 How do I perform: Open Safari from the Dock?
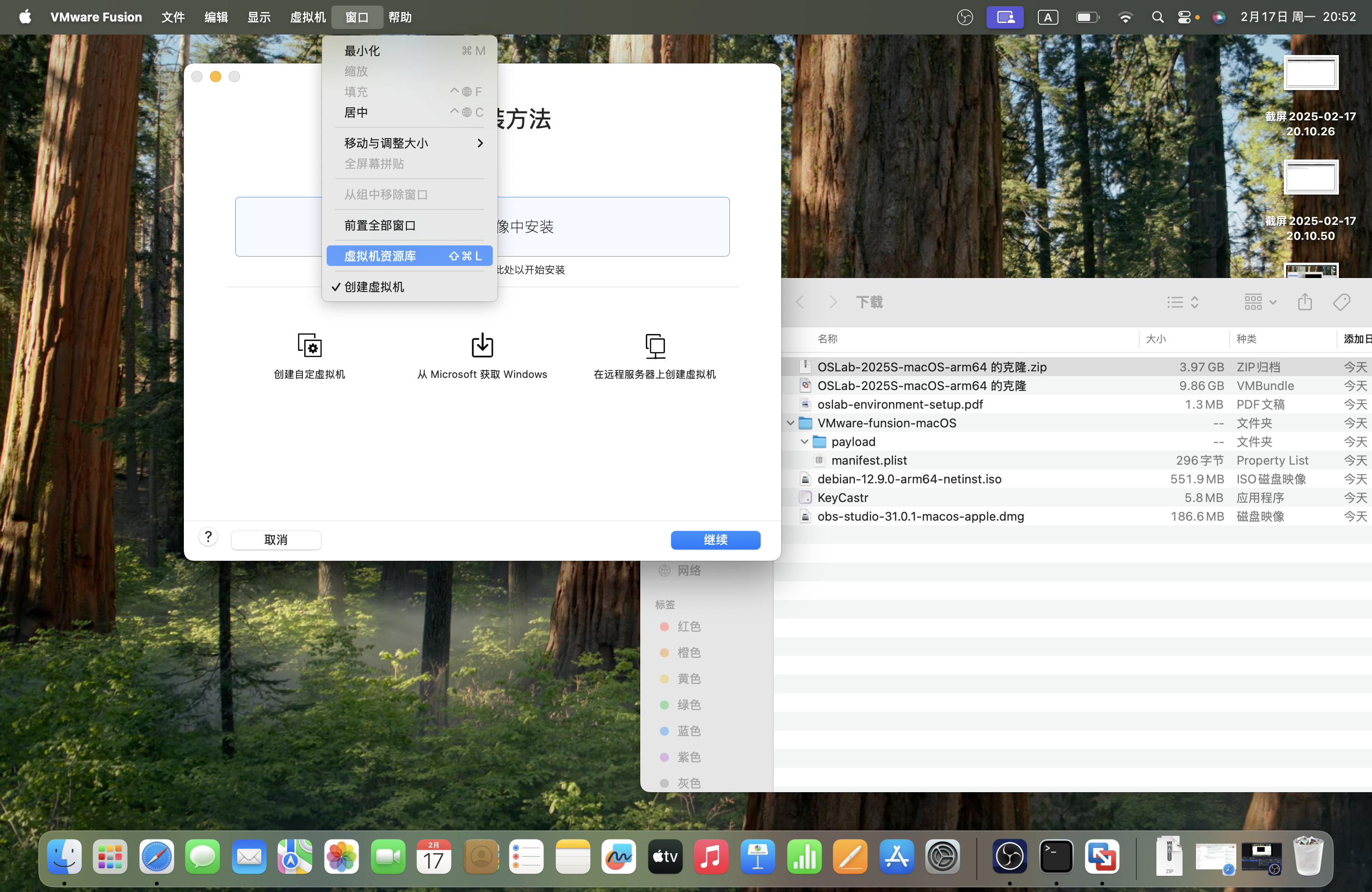point(156,857)
